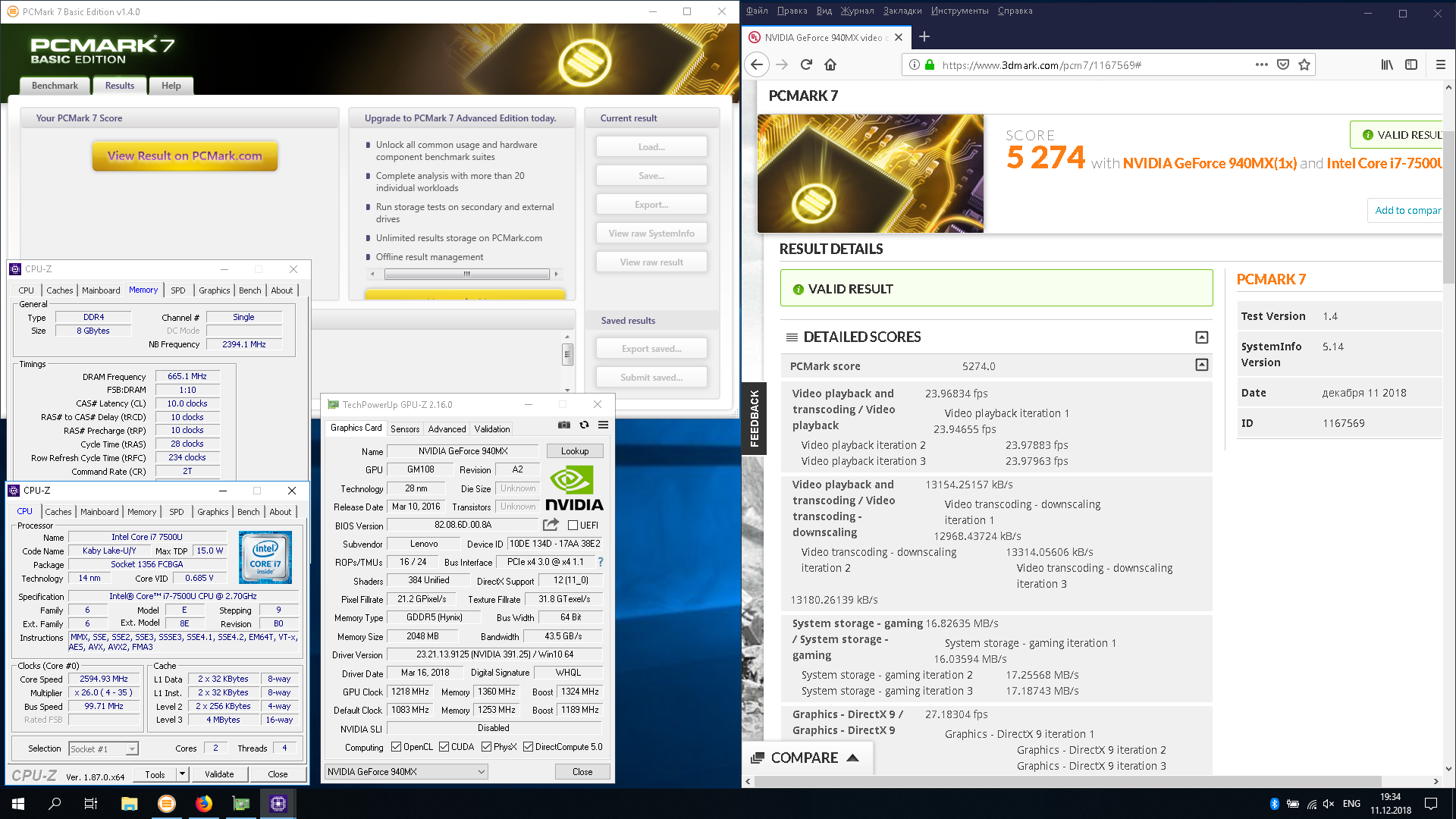
Task: Take a GPU-Z screenshot with camera icon
Action: [x=564, y=425]
